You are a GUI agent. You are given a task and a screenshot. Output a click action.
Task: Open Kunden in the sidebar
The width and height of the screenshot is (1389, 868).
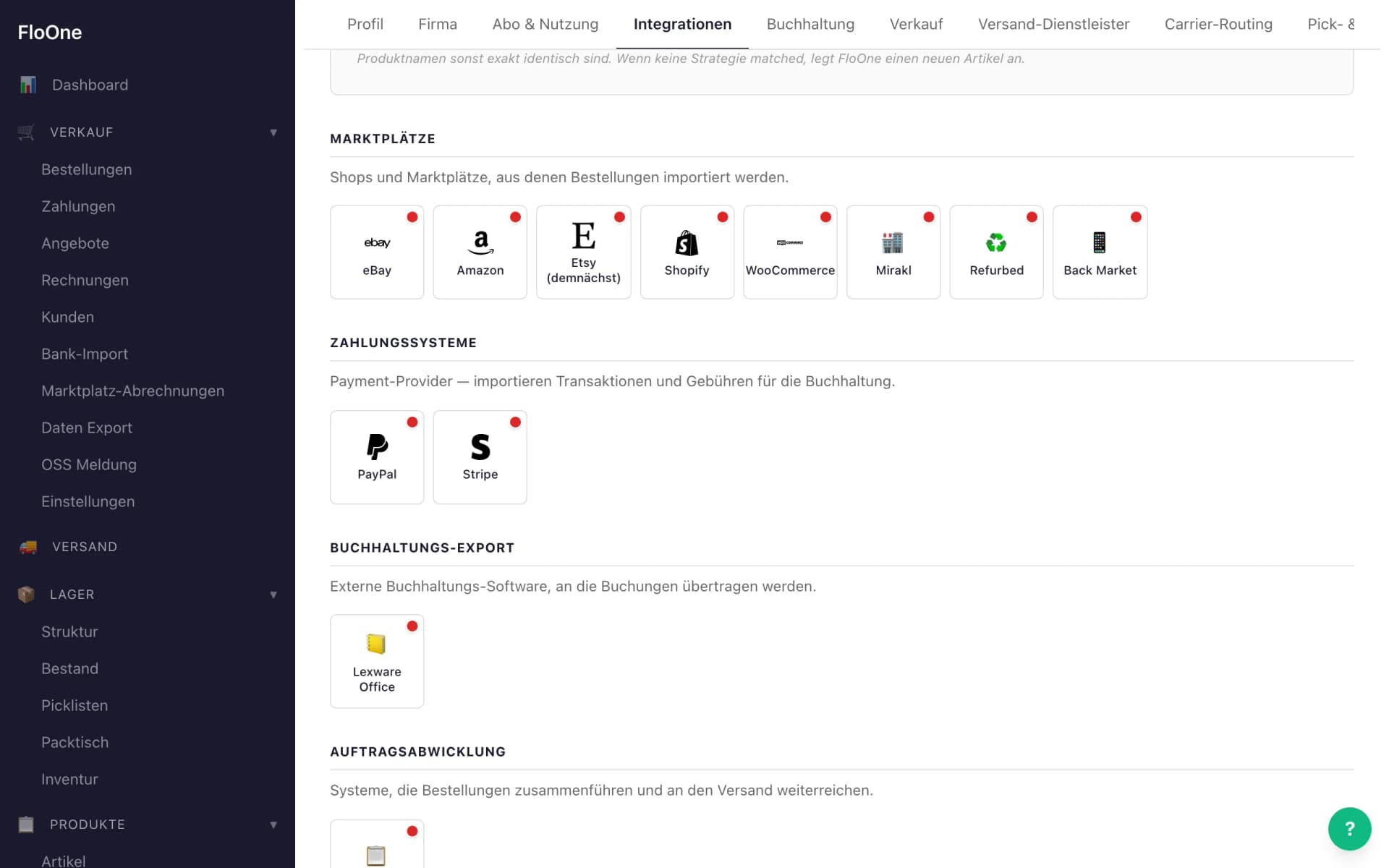[67, 317]
